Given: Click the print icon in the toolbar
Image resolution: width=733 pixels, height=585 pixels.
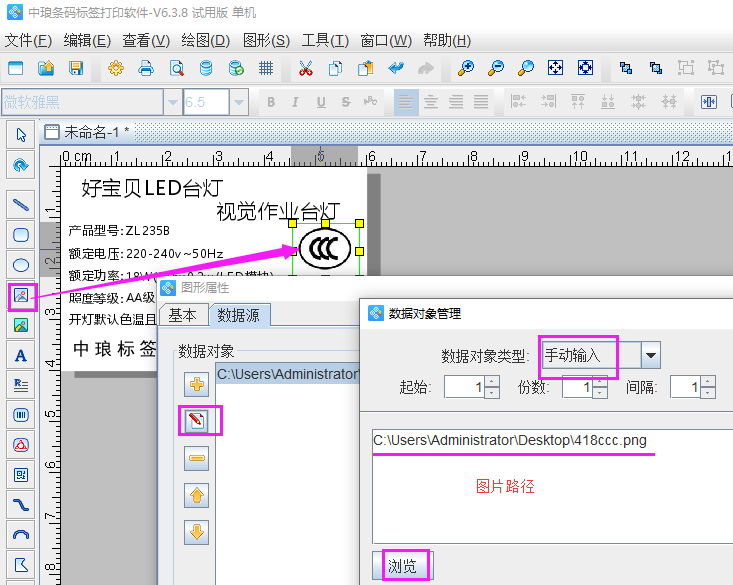Looking at the screenshot, I should pos(146,68).
